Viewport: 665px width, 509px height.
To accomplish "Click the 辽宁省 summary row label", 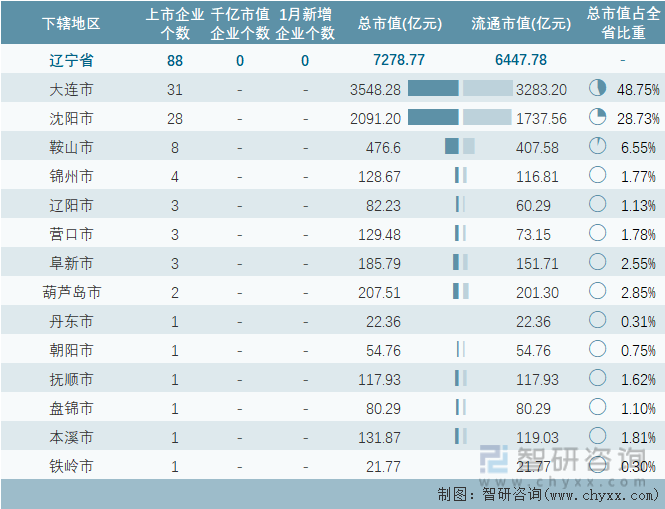I will pyautogui.click(x=71, y=60).
